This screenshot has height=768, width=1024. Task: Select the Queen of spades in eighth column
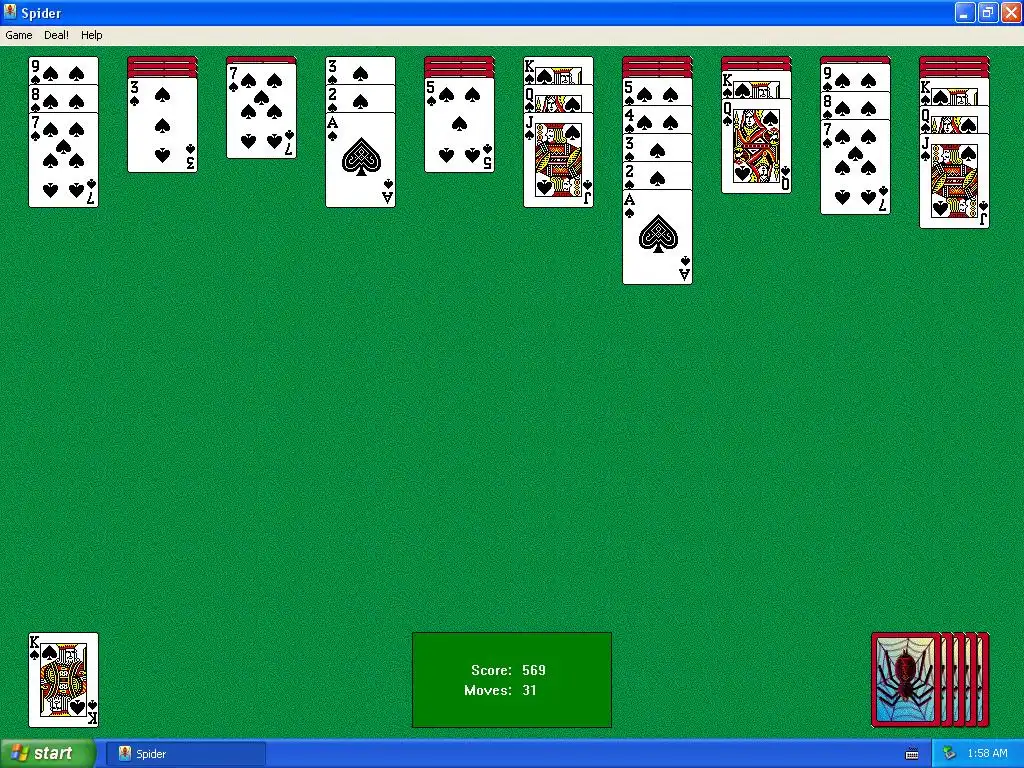(x=756, y=146)
